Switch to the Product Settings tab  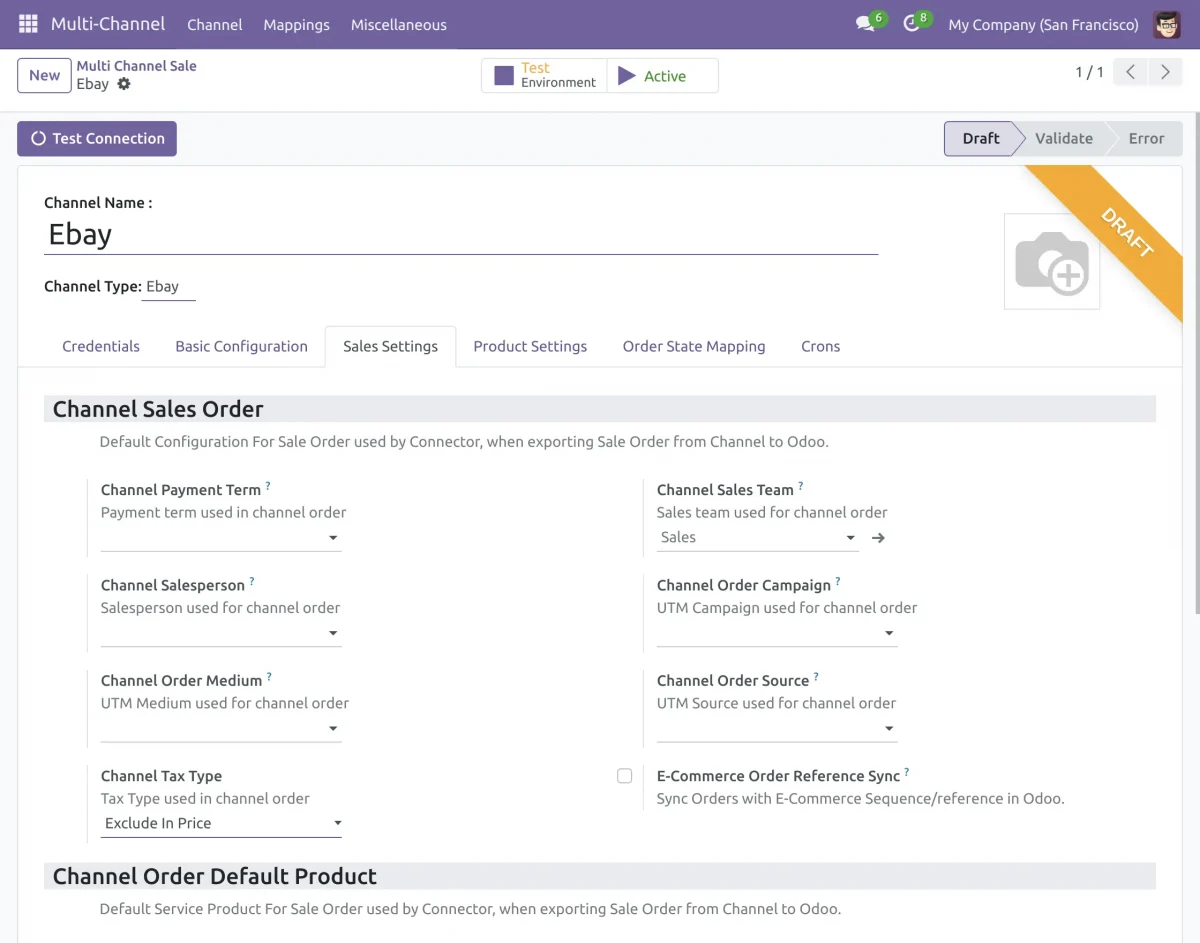530,346
